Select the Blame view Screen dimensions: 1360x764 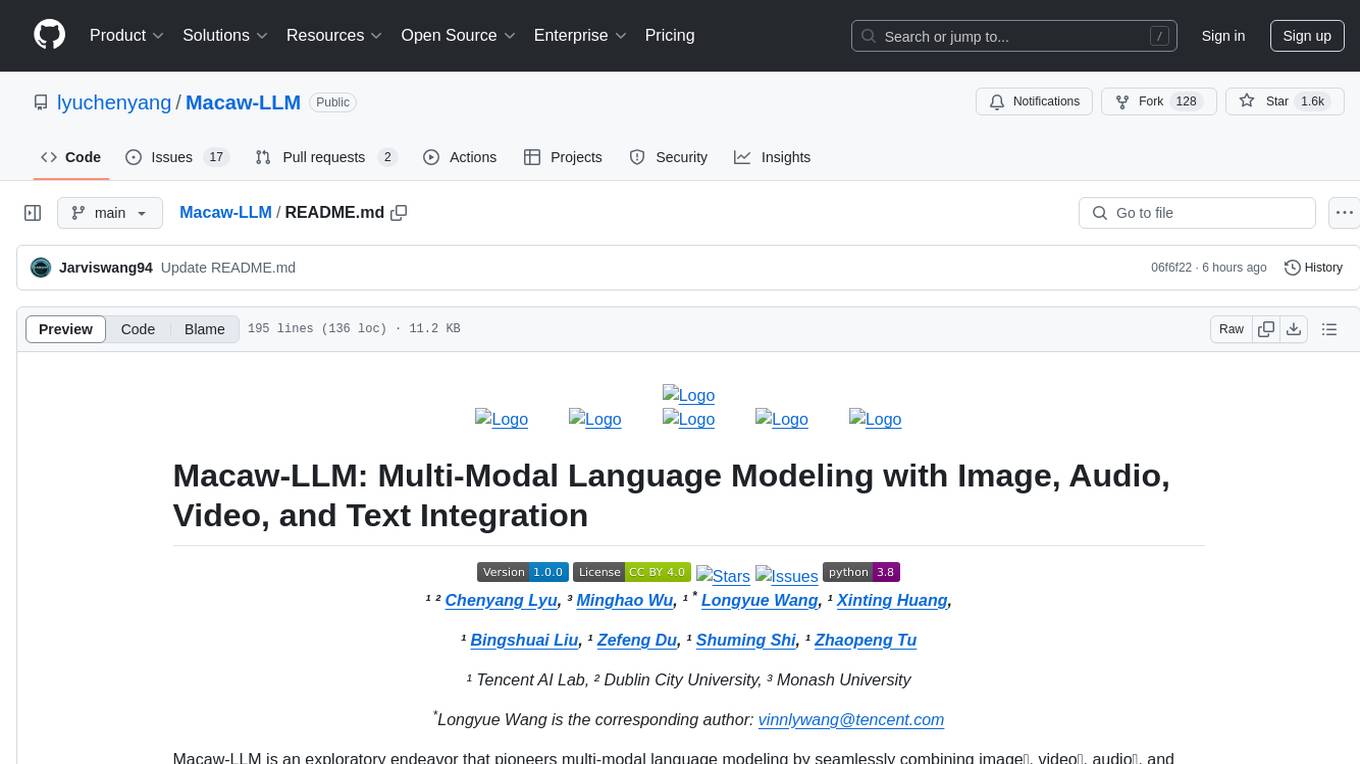(x=205, y=329)
